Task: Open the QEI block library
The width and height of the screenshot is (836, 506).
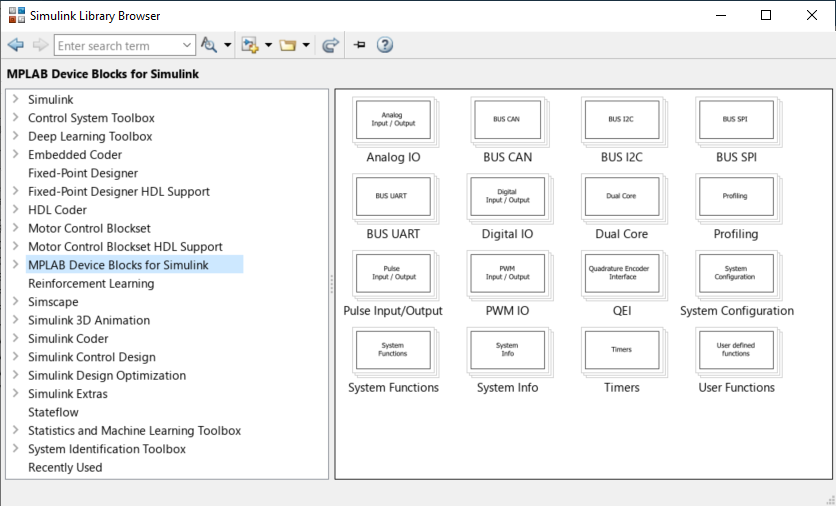Action: point(622,273)
